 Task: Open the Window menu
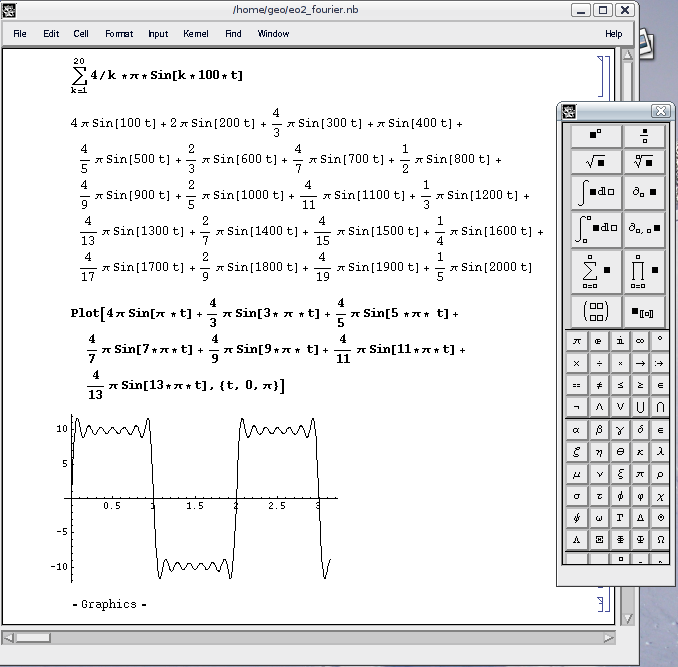pyautogui.click(x=273, y=34)
